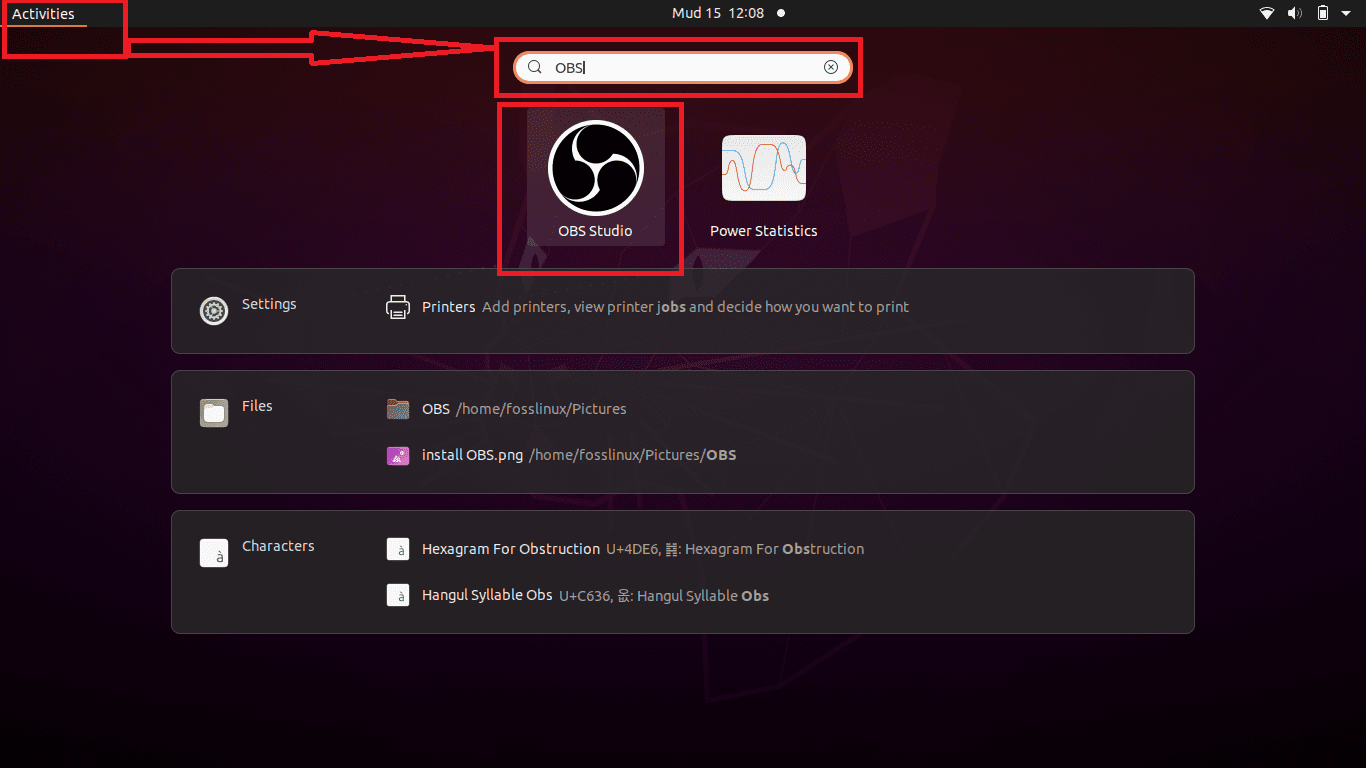The width and height of the screenshot is (1366, 768).
Task: Click the battery icon in top bar
Action: (x=1323, y=13)
